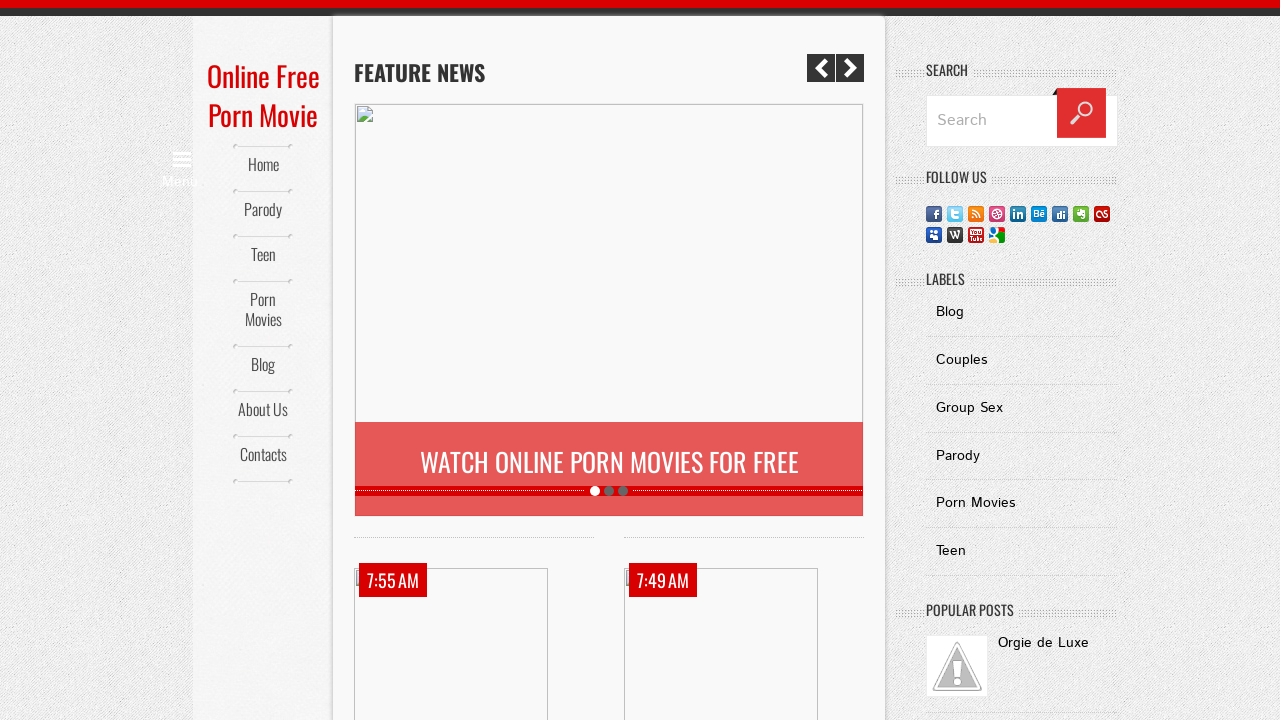Click the featured slide caption title

coord(609,463)
